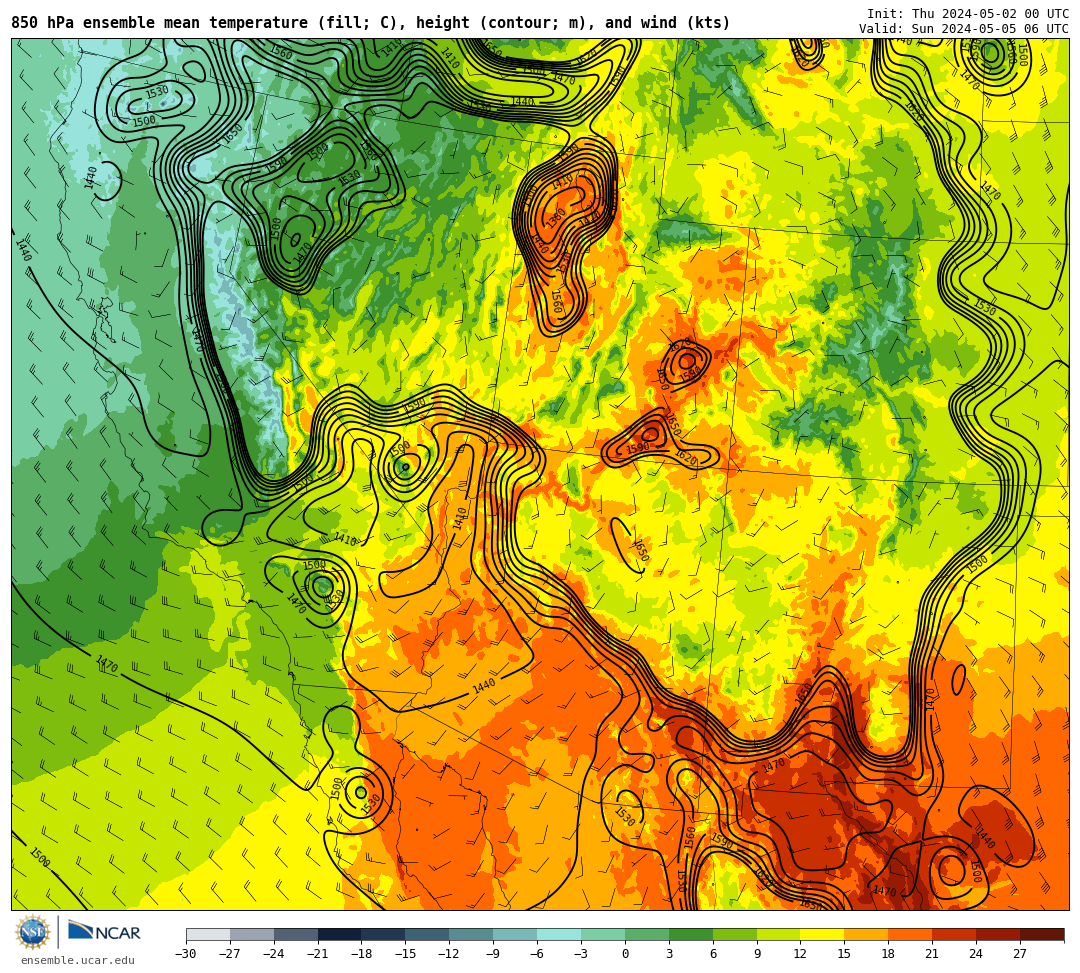Pick the colorbar swatch between 24 and 27

pyautogui.click(x=999, y=934)
